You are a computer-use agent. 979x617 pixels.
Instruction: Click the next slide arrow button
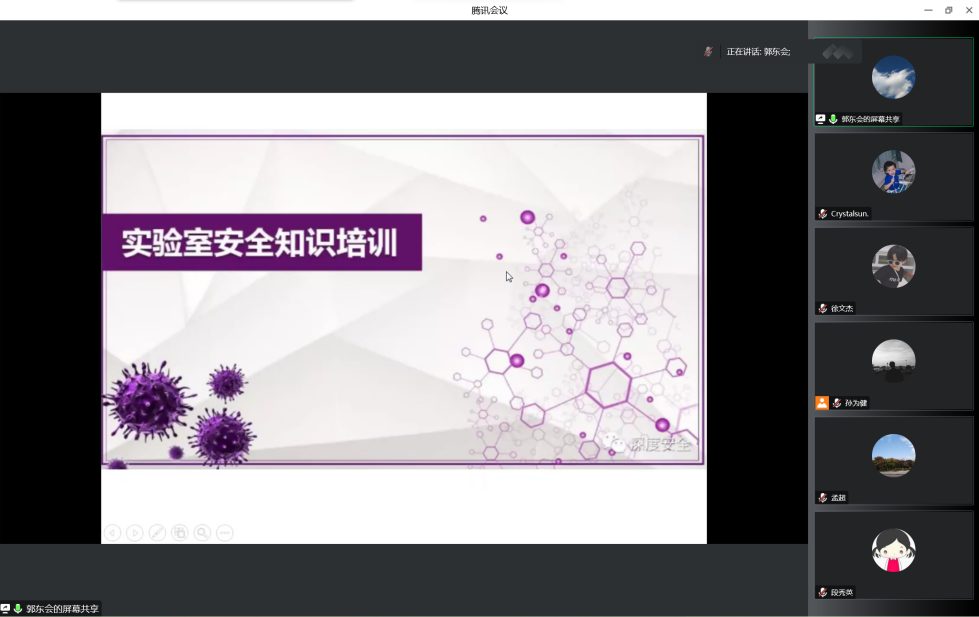point(134,533)
